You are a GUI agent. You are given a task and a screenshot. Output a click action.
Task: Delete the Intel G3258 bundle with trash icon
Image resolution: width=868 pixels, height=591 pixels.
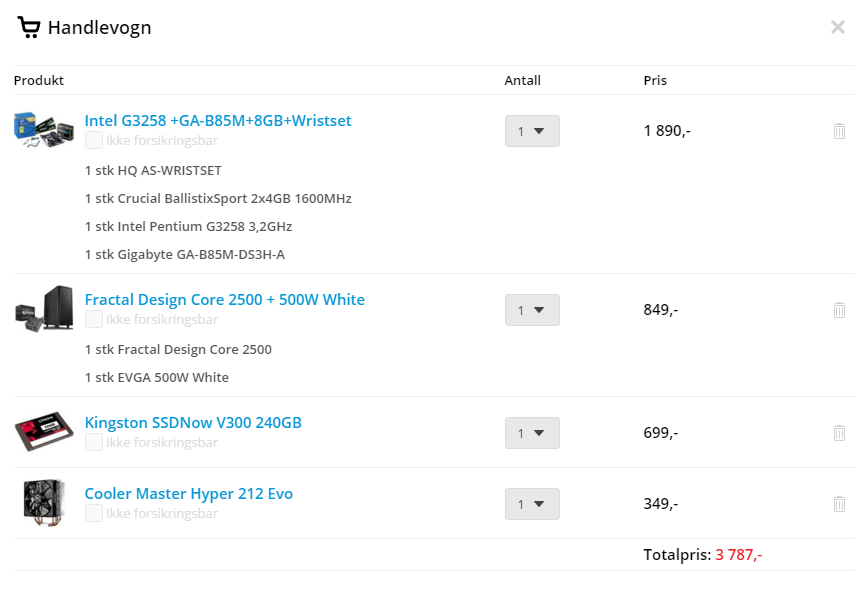pos(839,131)
